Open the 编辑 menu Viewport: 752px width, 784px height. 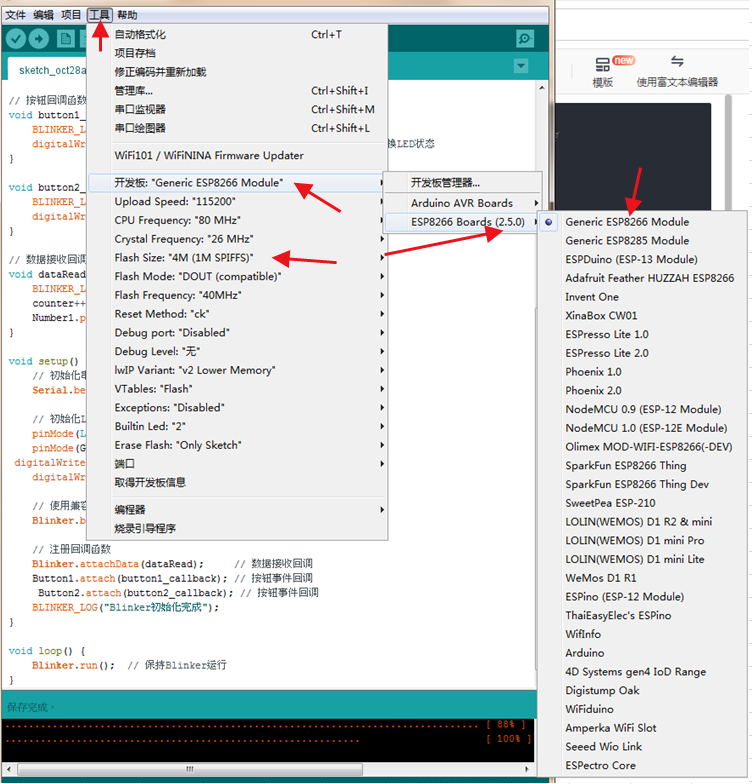pyautogui.click(x=44, y=15)
